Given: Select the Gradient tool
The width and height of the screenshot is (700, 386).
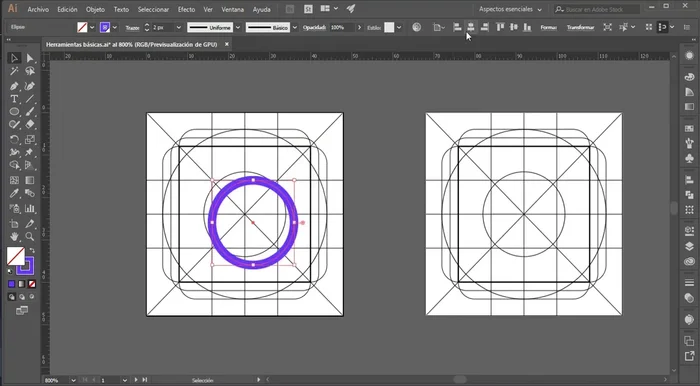Looking at the screenshot, I should pyautogui.click(x=30, y=180).
